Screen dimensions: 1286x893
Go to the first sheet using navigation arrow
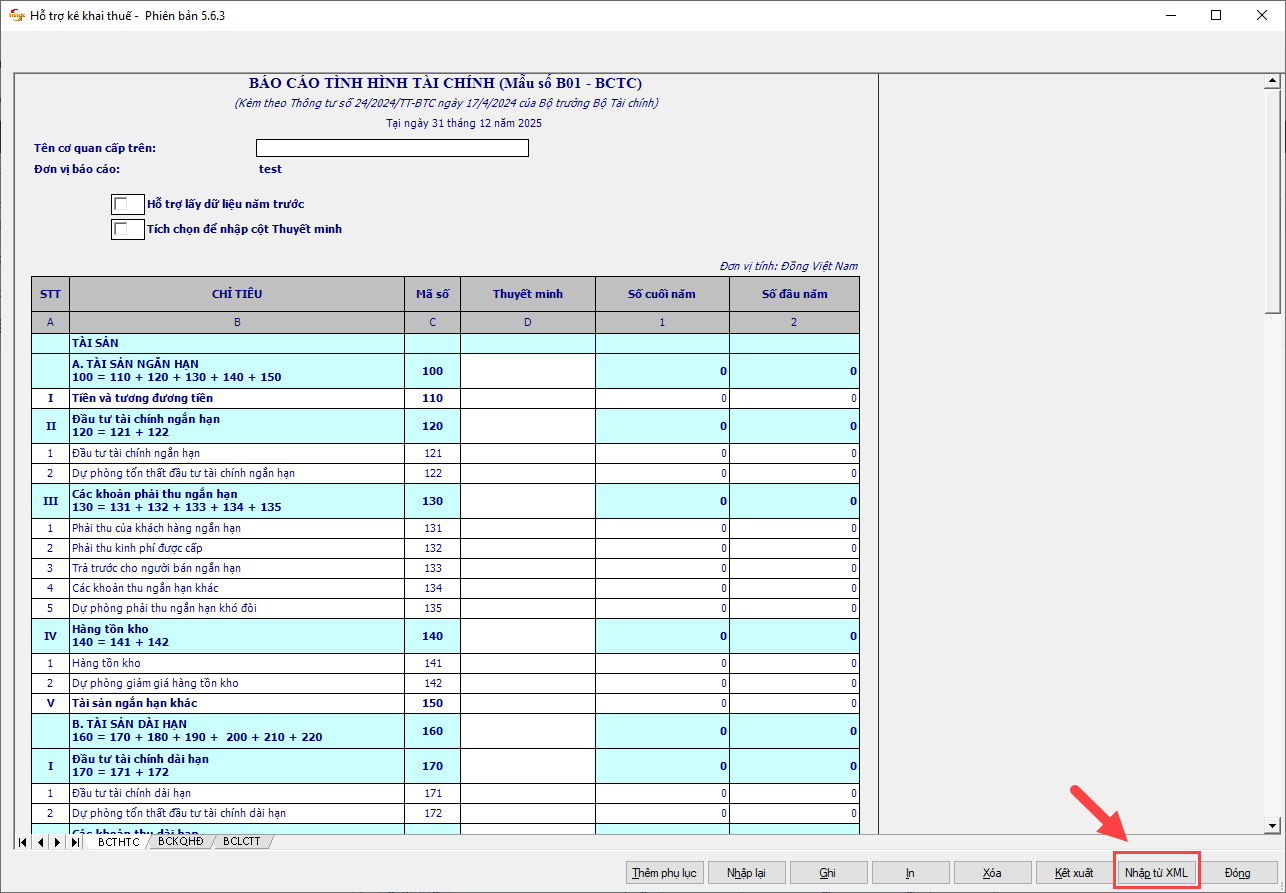click(x=23, y=842)
